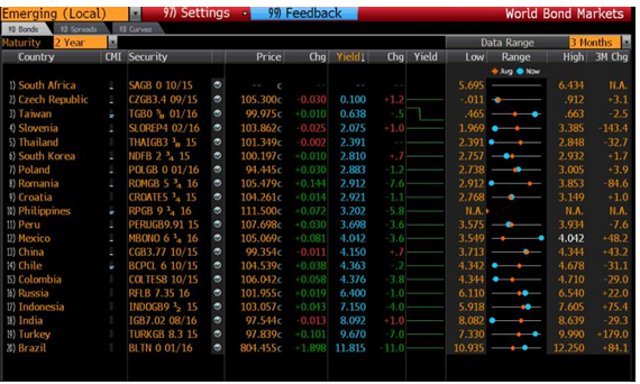Click the round icon beside PERUGB9.91 15

pos(217,224)
